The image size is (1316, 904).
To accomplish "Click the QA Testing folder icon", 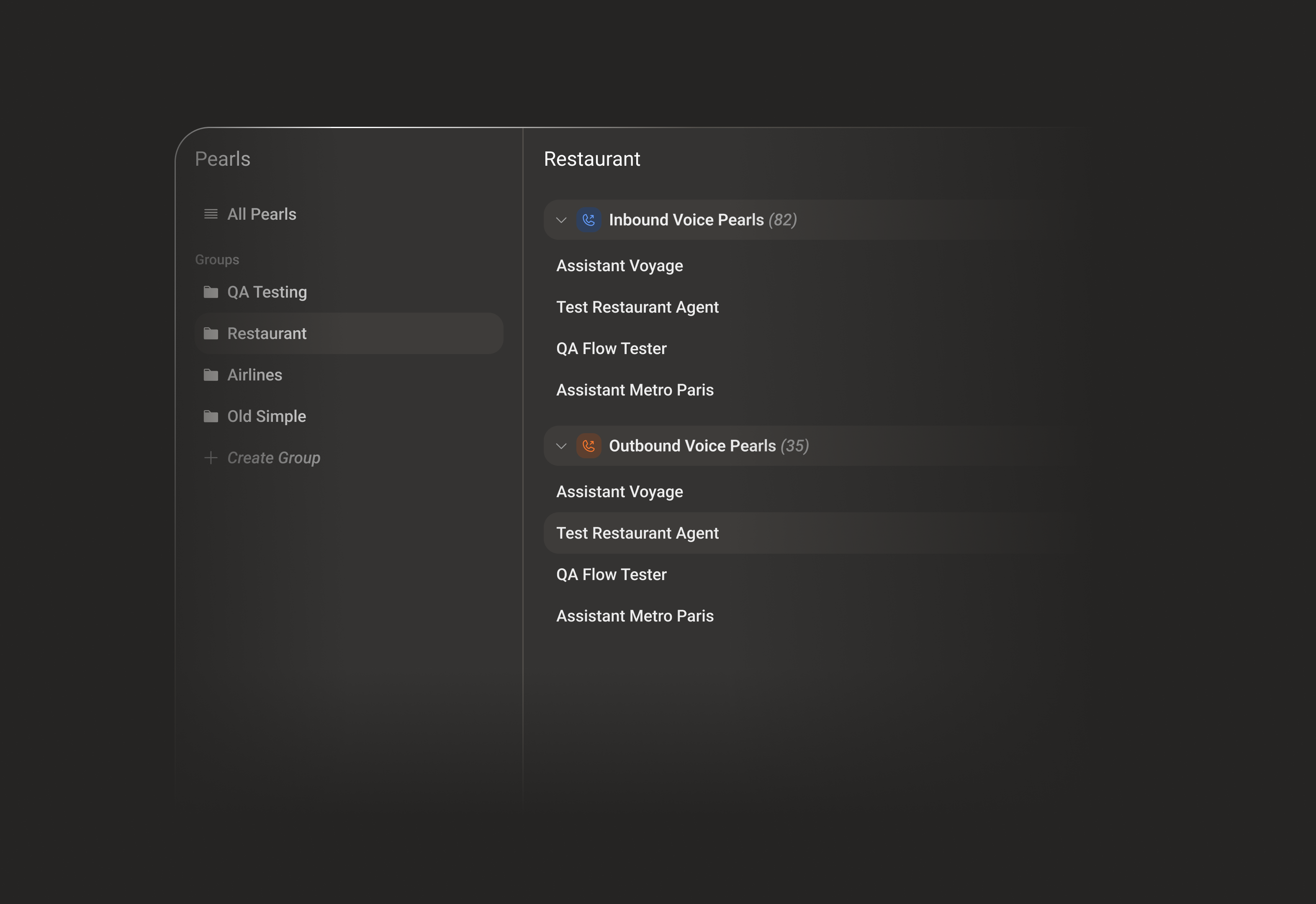I will (211, 292).
